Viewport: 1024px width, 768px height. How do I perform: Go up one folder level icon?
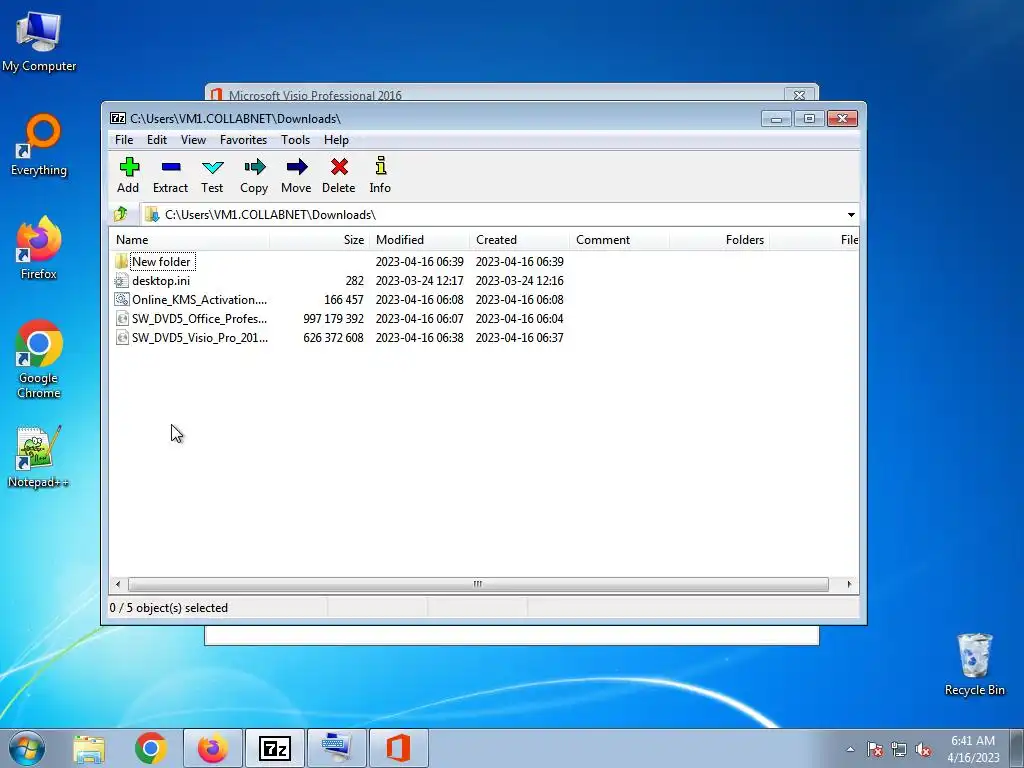click(x=121, y=214)
